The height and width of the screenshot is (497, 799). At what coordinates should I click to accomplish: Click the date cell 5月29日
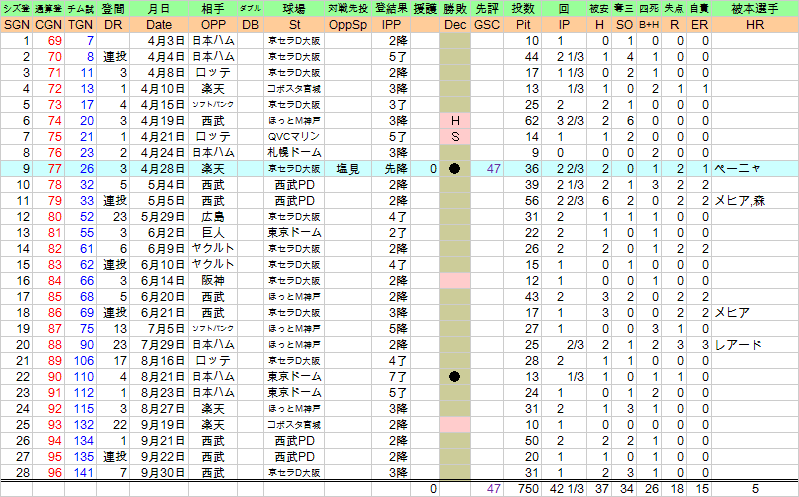point(161,217)
